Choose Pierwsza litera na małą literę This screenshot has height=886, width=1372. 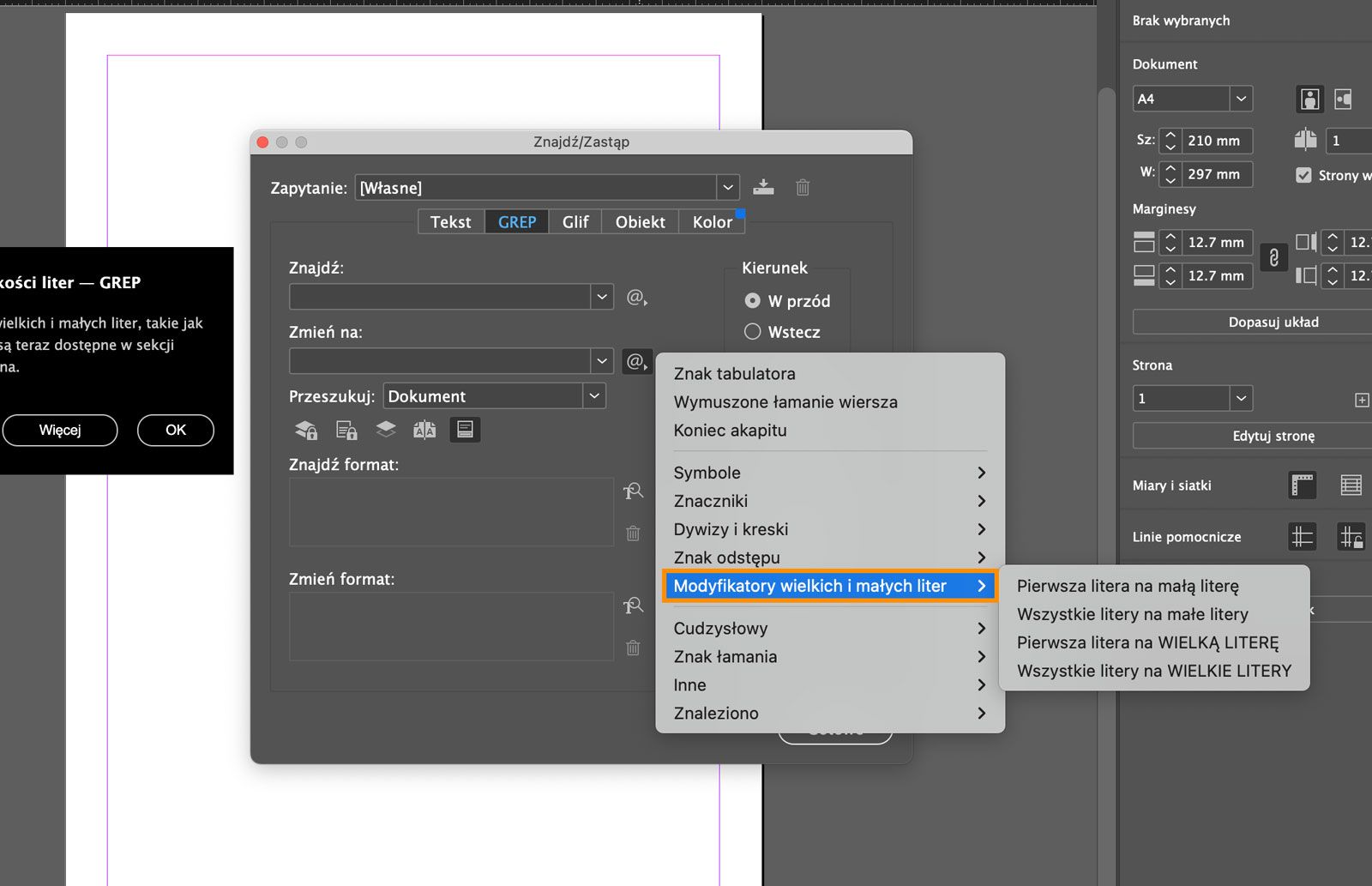[1154, 586]
